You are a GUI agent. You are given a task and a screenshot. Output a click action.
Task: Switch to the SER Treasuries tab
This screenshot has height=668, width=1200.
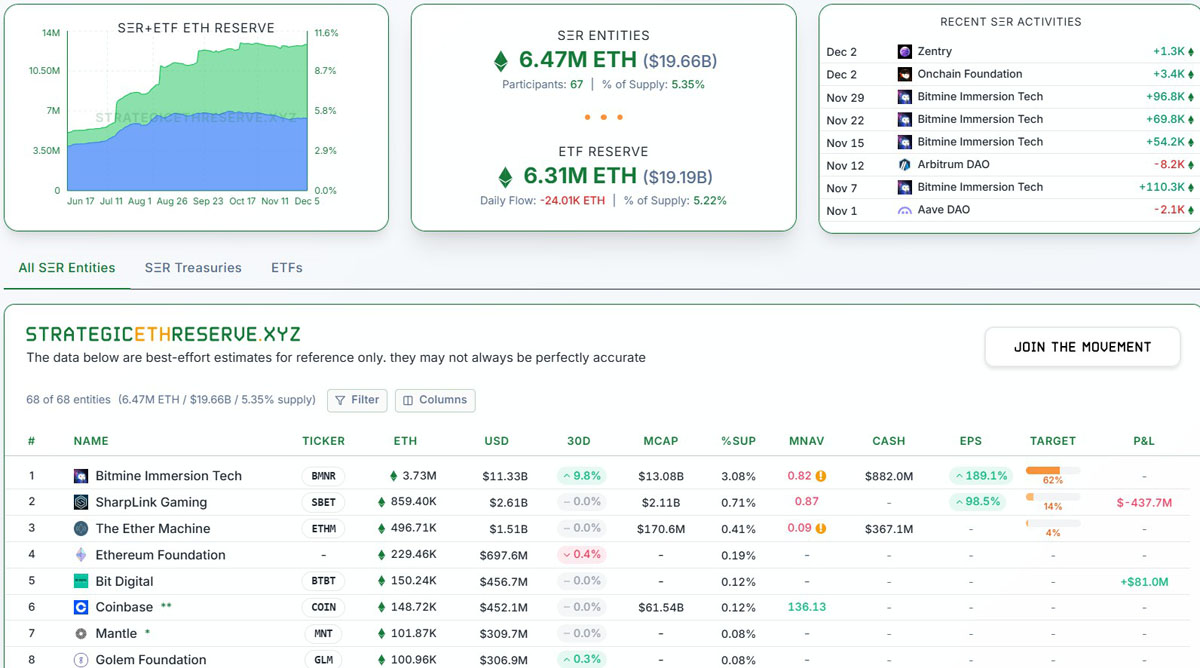(193, 267)
